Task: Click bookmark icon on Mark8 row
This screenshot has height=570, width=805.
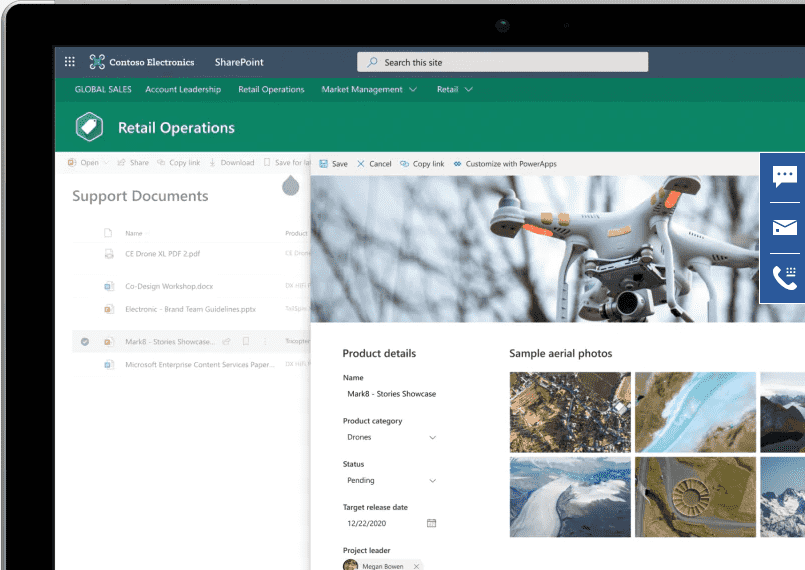Action: coord(246,341)
